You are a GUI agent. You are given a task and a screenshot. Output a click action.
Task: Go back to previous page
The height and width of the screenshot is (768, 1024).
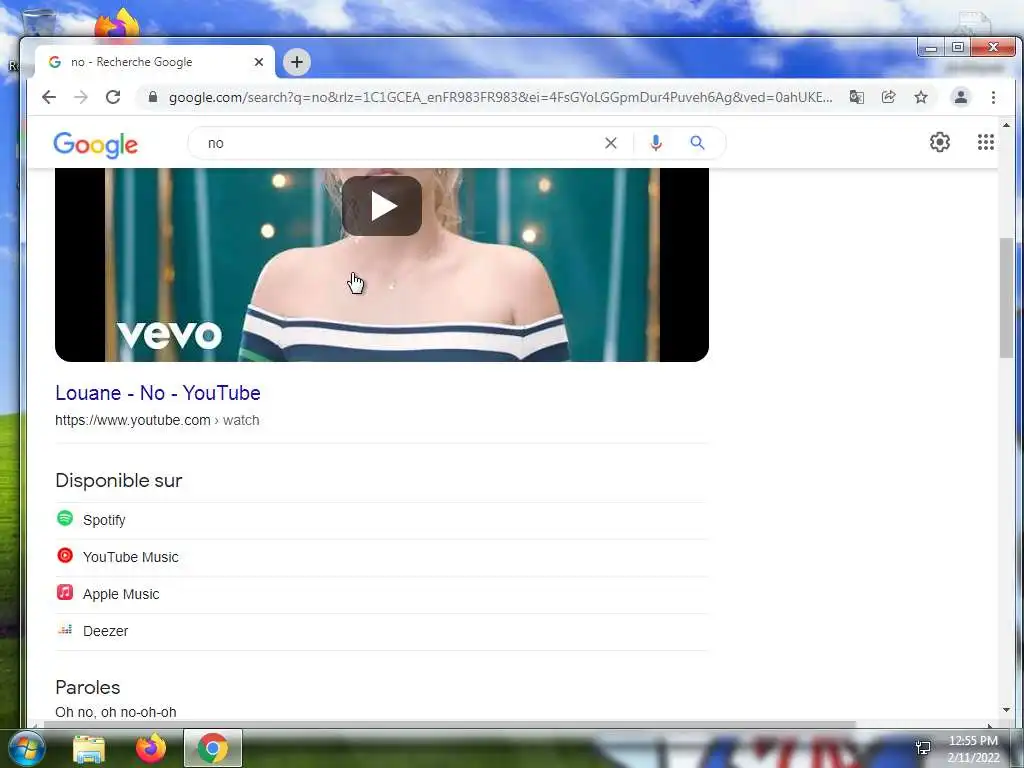tap(49, 97)
